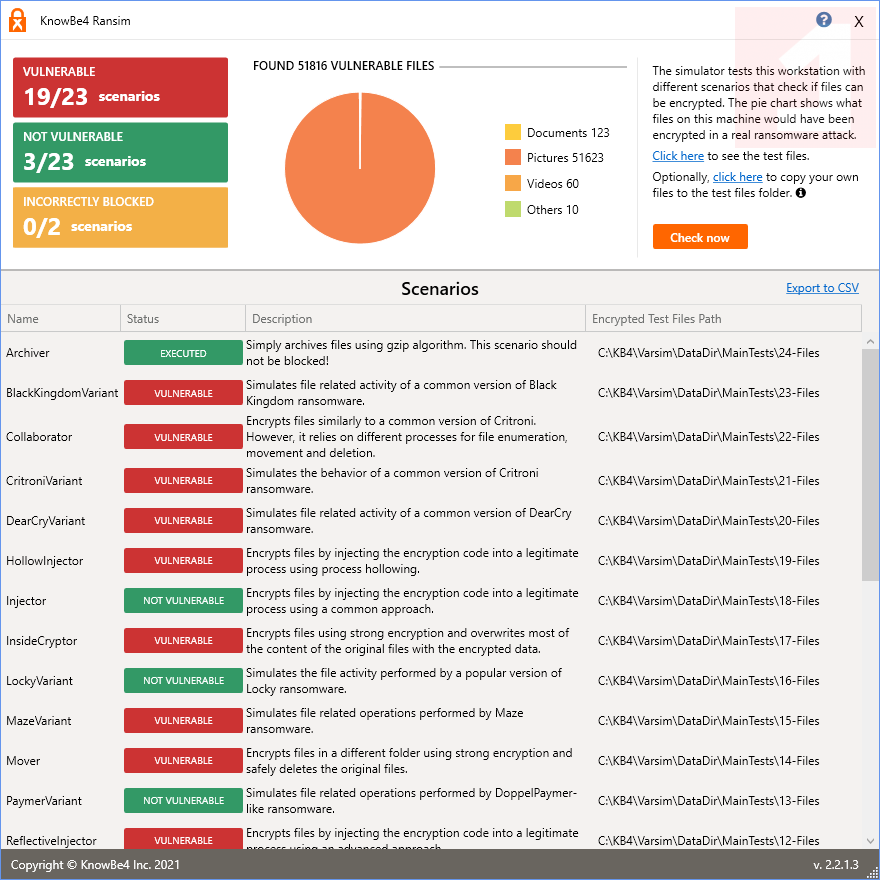Image resolution: width=880 pixels, height=880 pixels.
Task: Click the green NOT VULNERABLE 3/23 card
Action: (120, 153)
